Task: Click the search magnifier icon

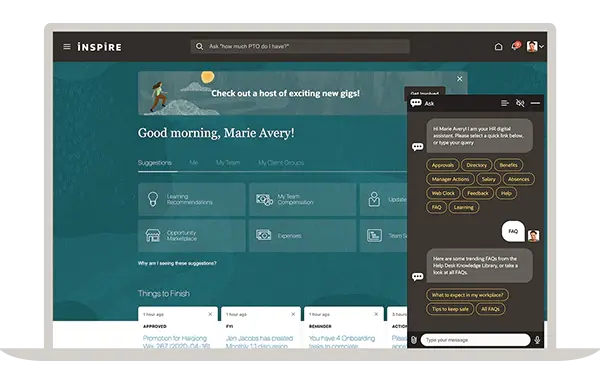Action: coord(199,46)
